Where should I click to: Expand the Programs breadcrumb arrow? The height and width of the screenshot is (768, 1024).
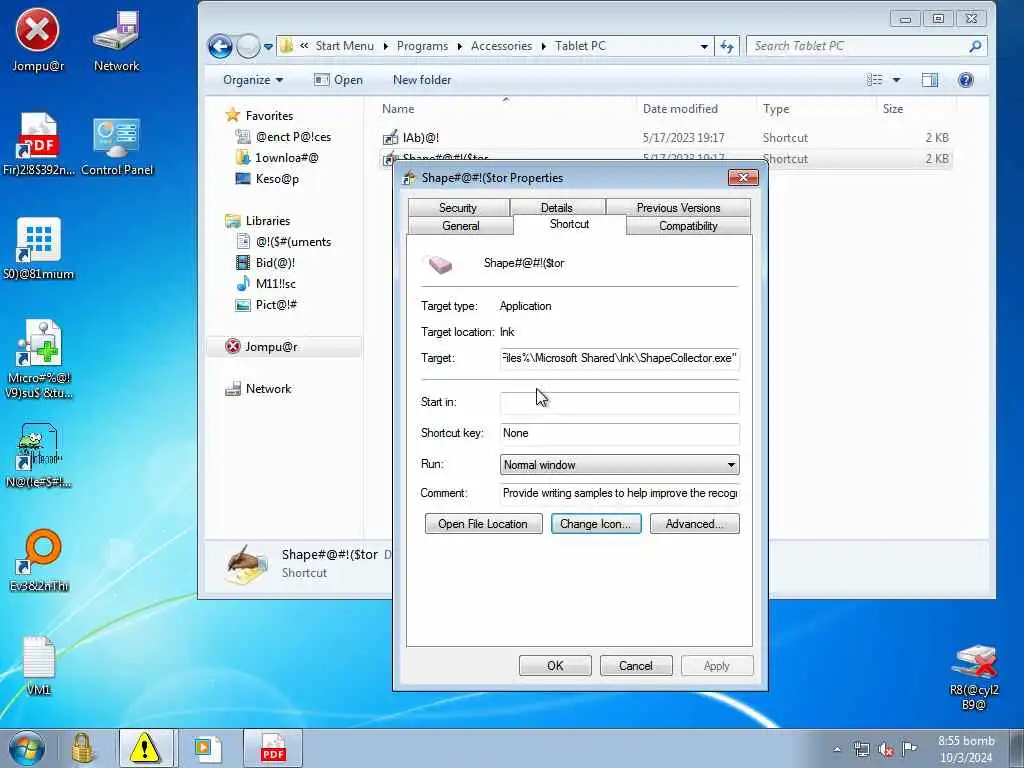coord(460,46)
